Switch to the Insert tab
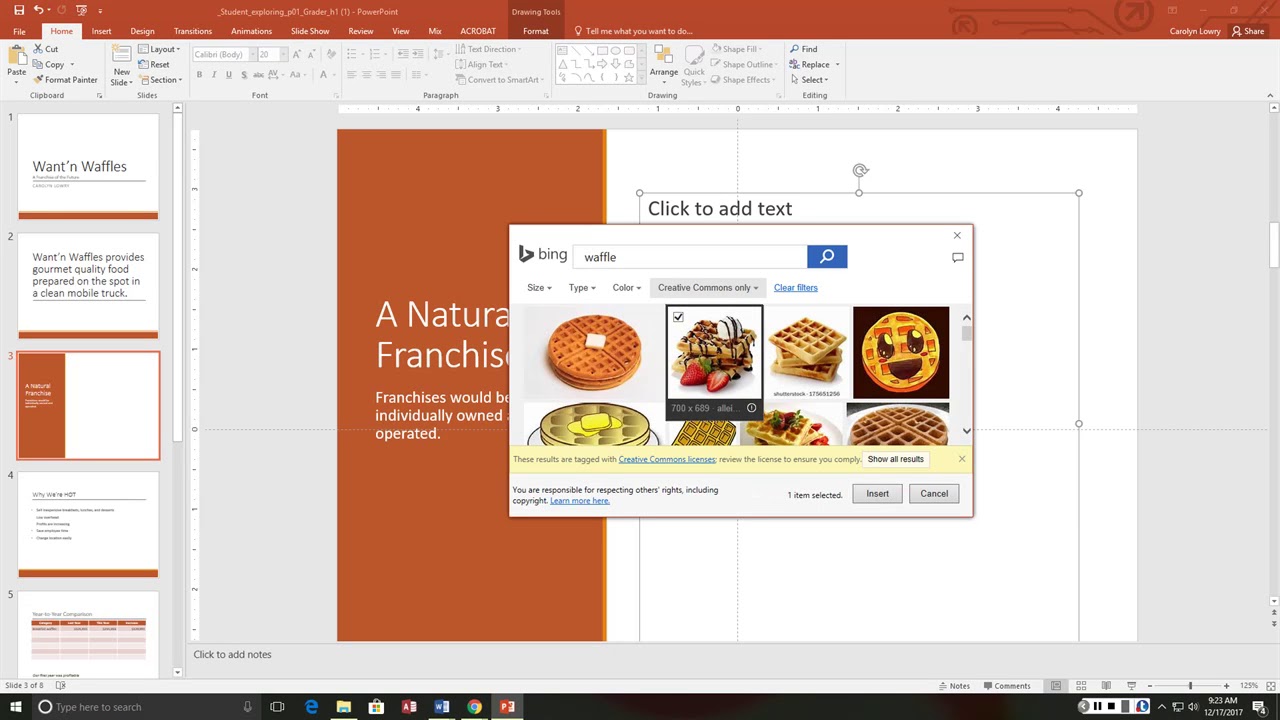Viewport: 1280px width, 720px height. tap(101, 31)
